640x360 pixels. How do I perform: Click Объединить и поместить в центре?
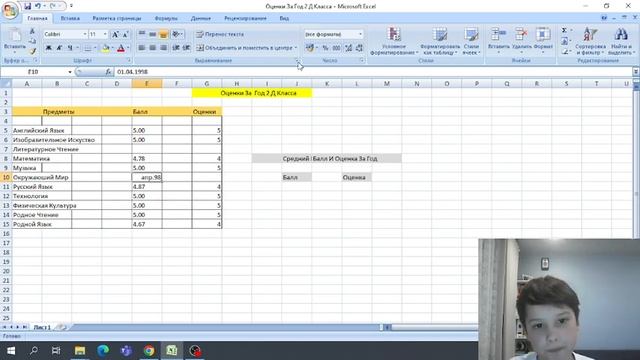[x=244, y=48]
